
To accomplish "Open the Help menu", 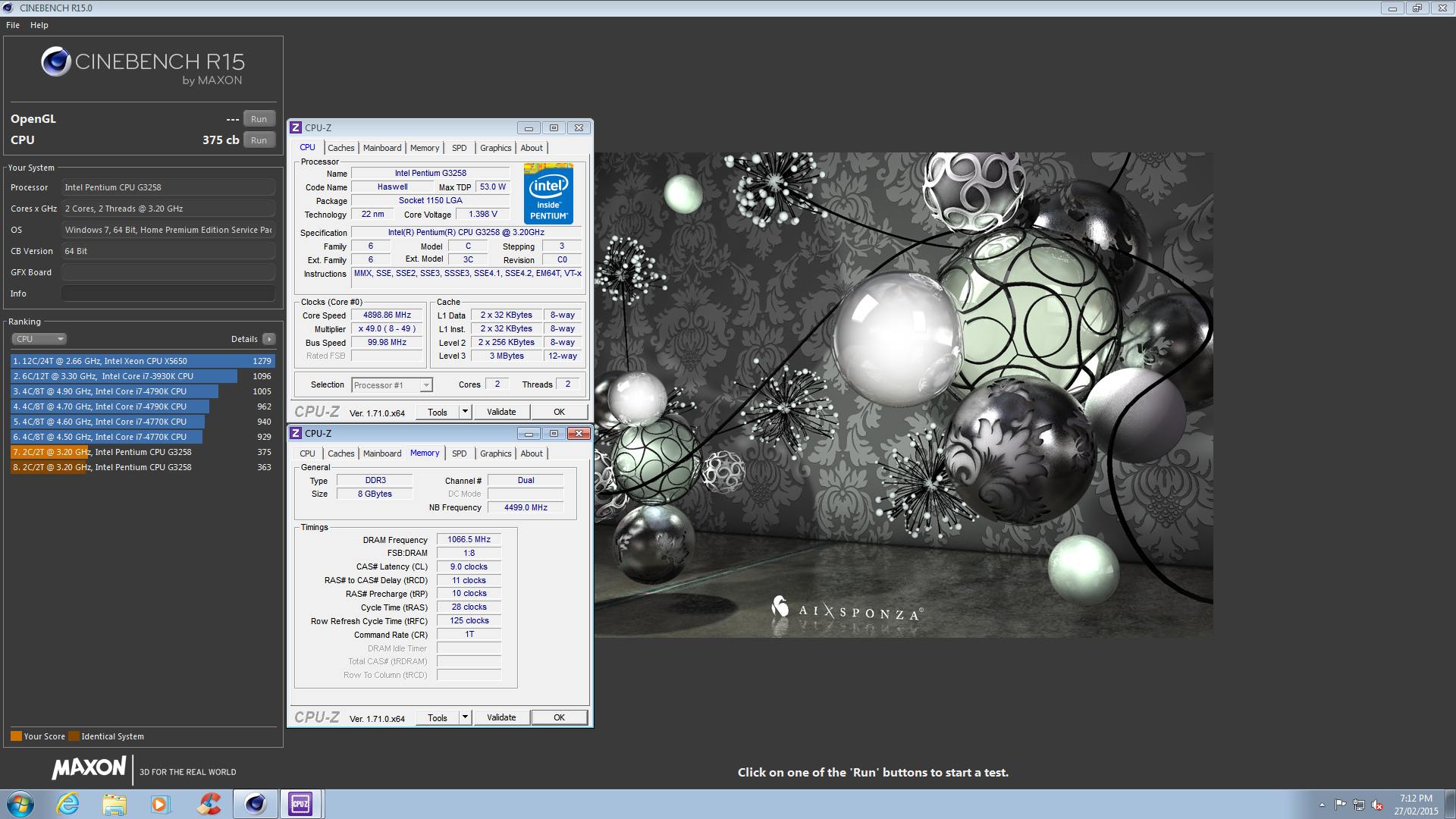I will 39,25.
